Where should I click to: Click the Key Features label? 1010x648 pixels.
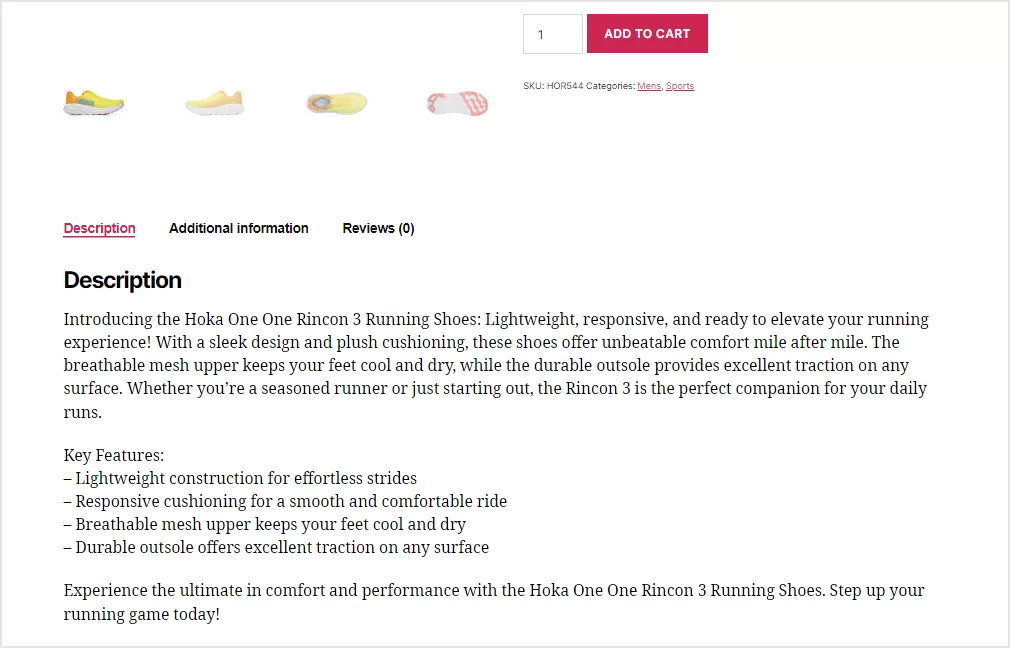coord(113,455)
